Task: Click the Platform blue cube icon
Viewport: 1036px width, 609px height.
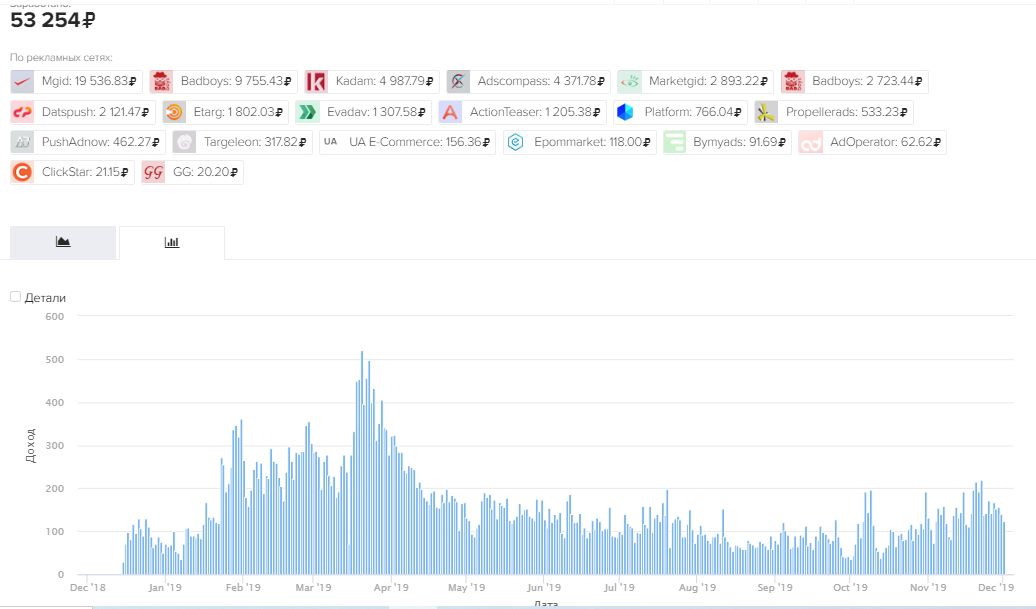Action: point(625,112)
